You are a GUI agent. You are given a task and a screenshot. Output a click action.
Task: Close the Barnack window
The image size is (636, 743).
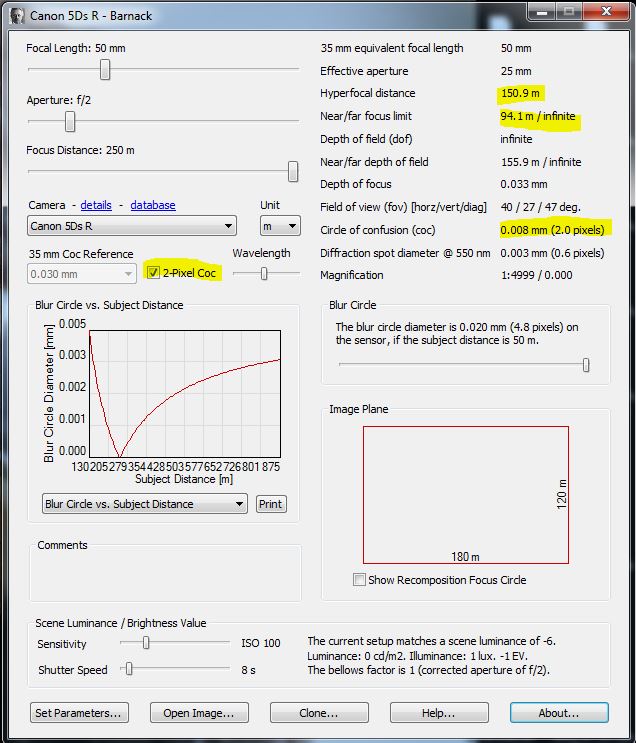click(607, 12)
